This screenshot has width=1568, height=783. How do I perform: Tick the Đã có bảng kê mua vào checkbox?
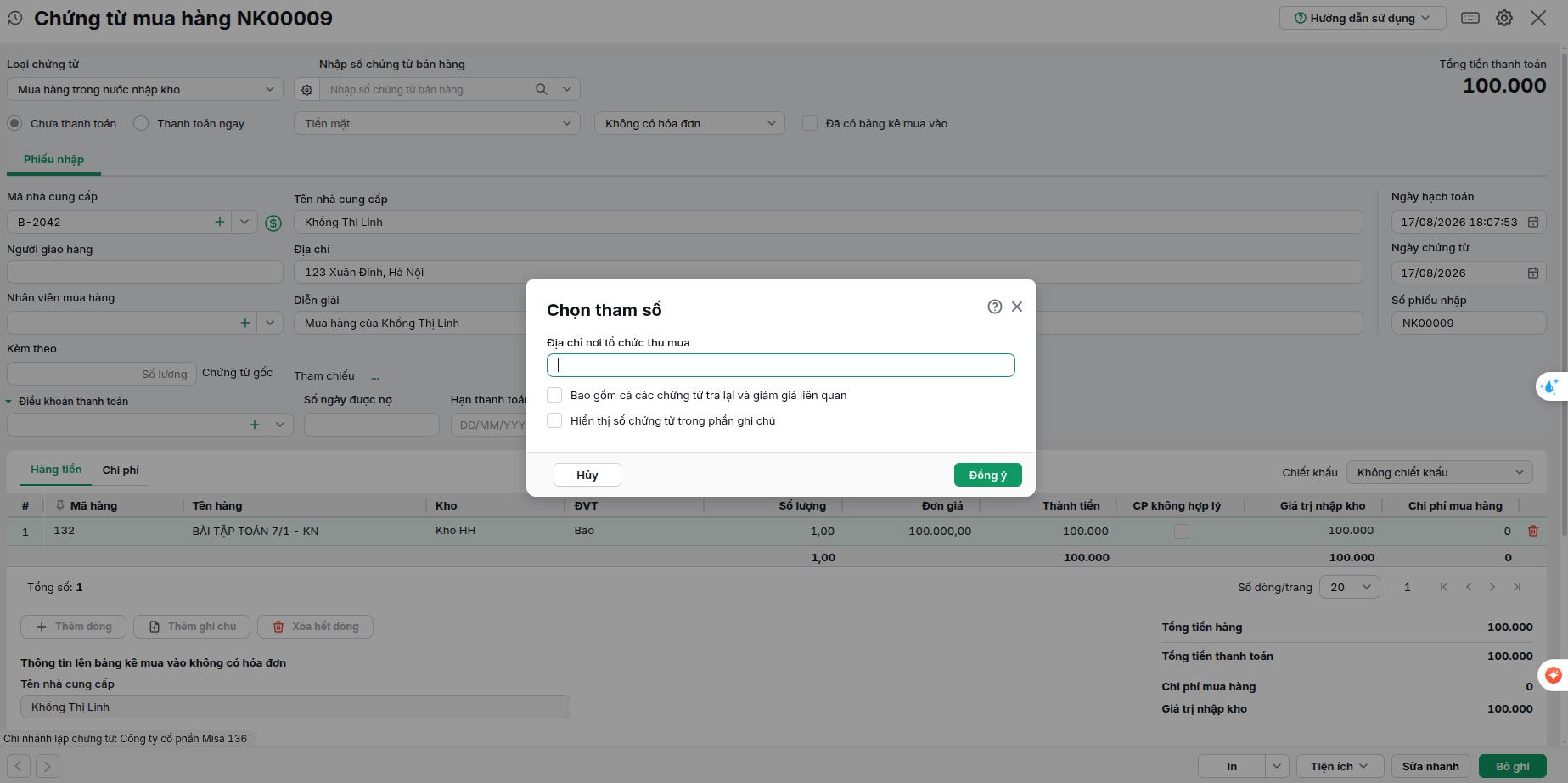tap(810, 123)
